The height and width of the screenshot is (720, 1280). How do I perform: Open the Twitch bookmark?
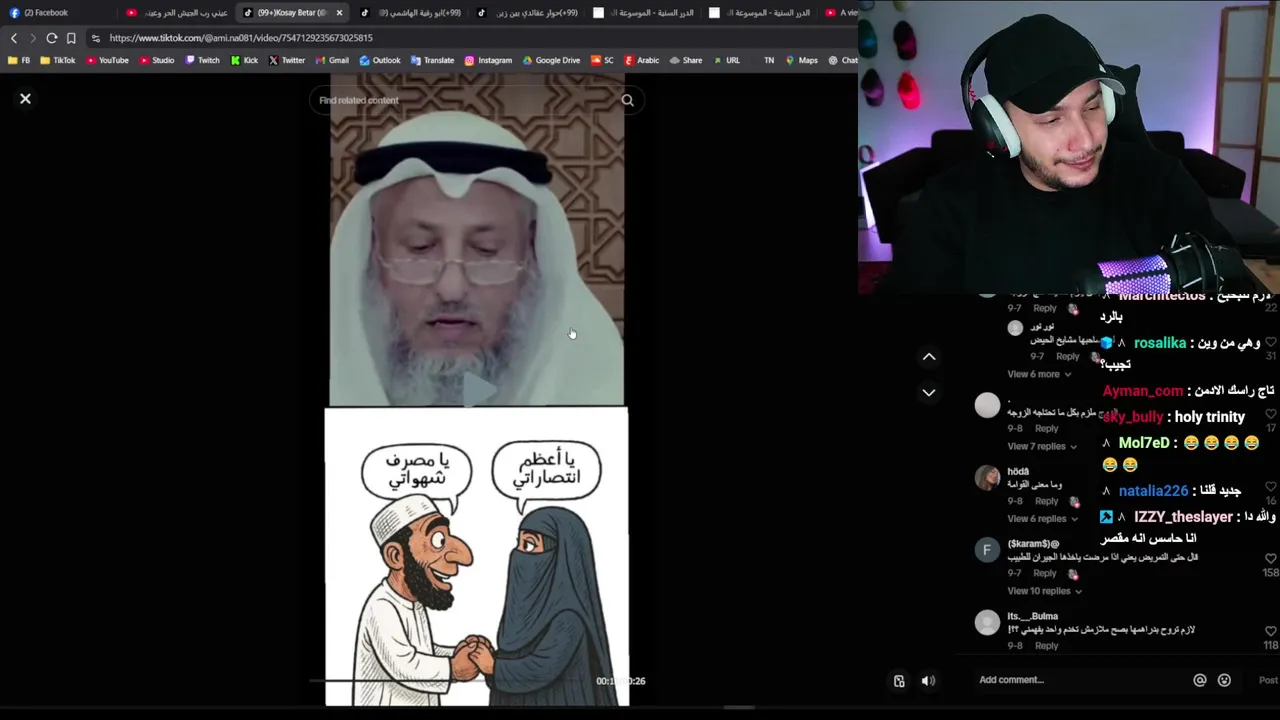click(202, 60)
